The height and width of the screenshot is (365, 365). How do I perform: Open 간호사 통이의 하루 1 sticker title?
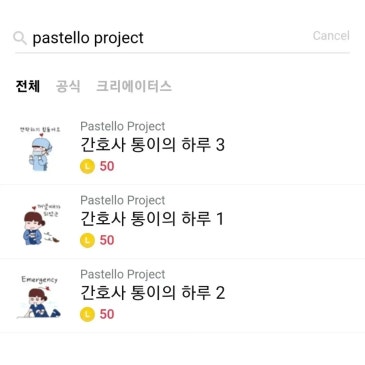[x=152, y=219]
